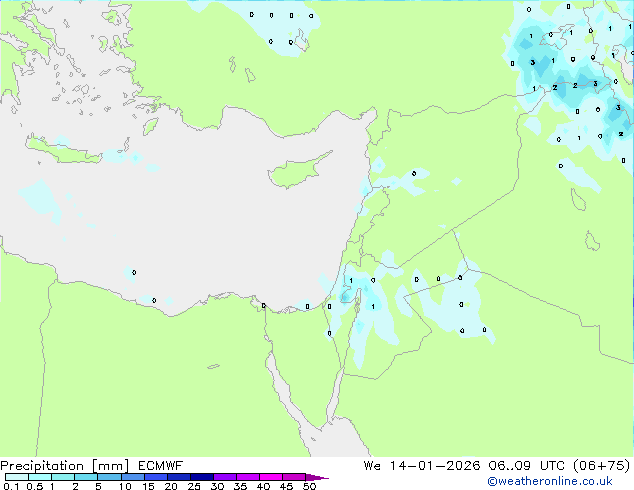Click the date "14-01-2026"

[x=435, y=466]
